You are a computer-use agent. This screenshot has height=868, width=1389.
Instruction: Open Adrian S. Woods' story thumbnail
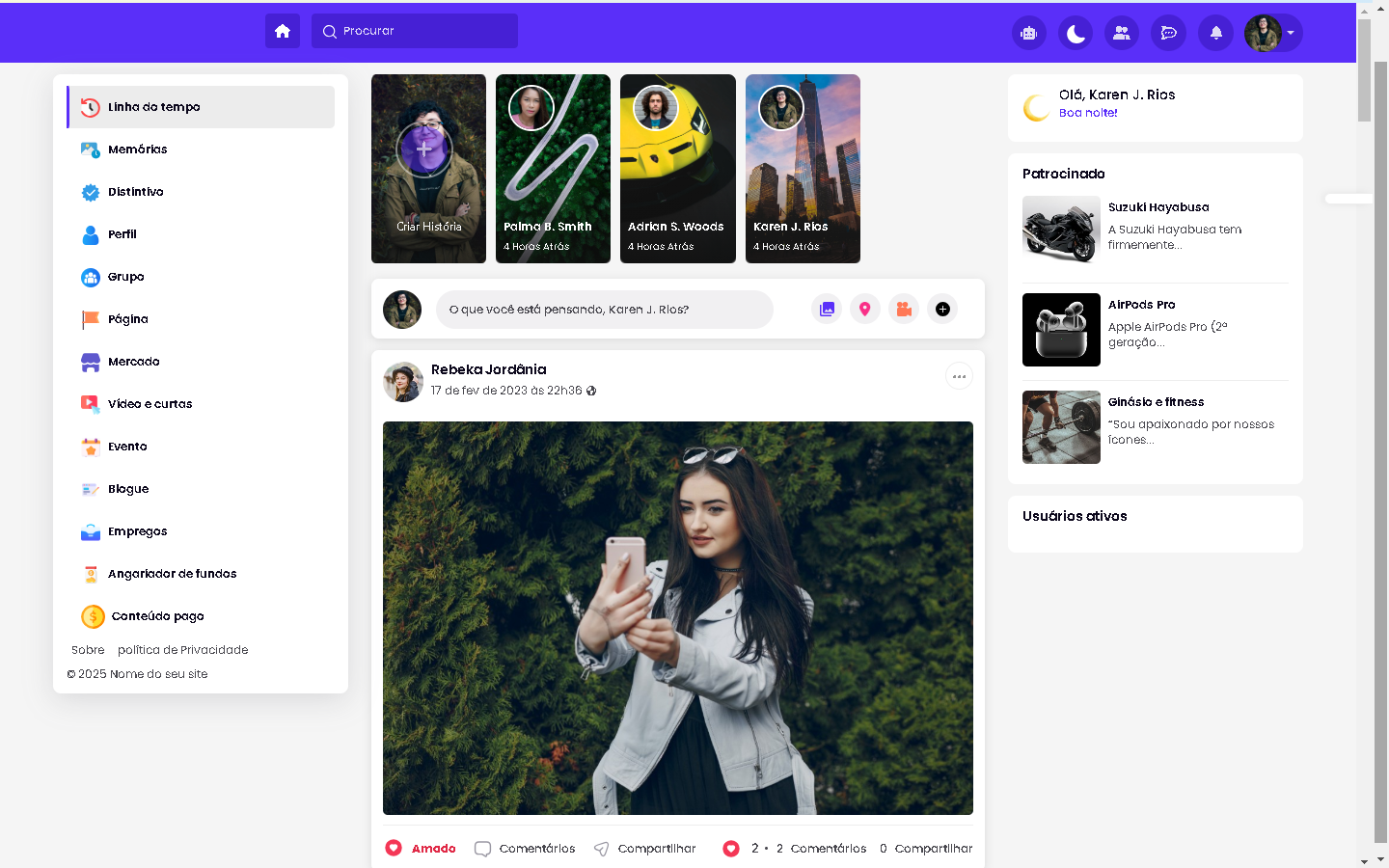point(677,169)
